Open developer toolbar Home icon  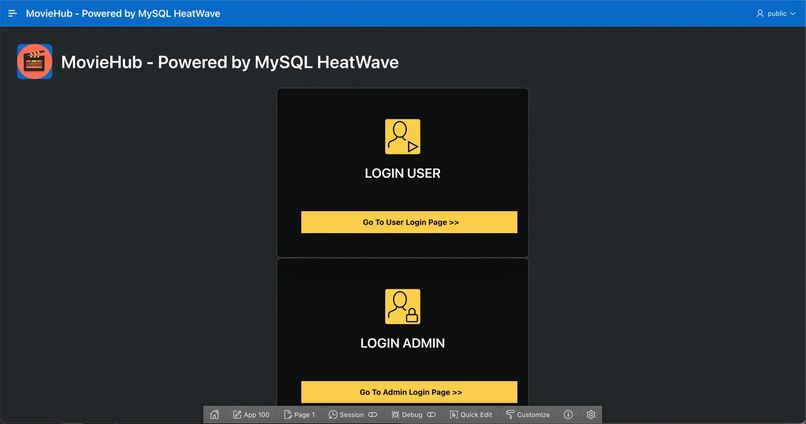click(214, 414)
